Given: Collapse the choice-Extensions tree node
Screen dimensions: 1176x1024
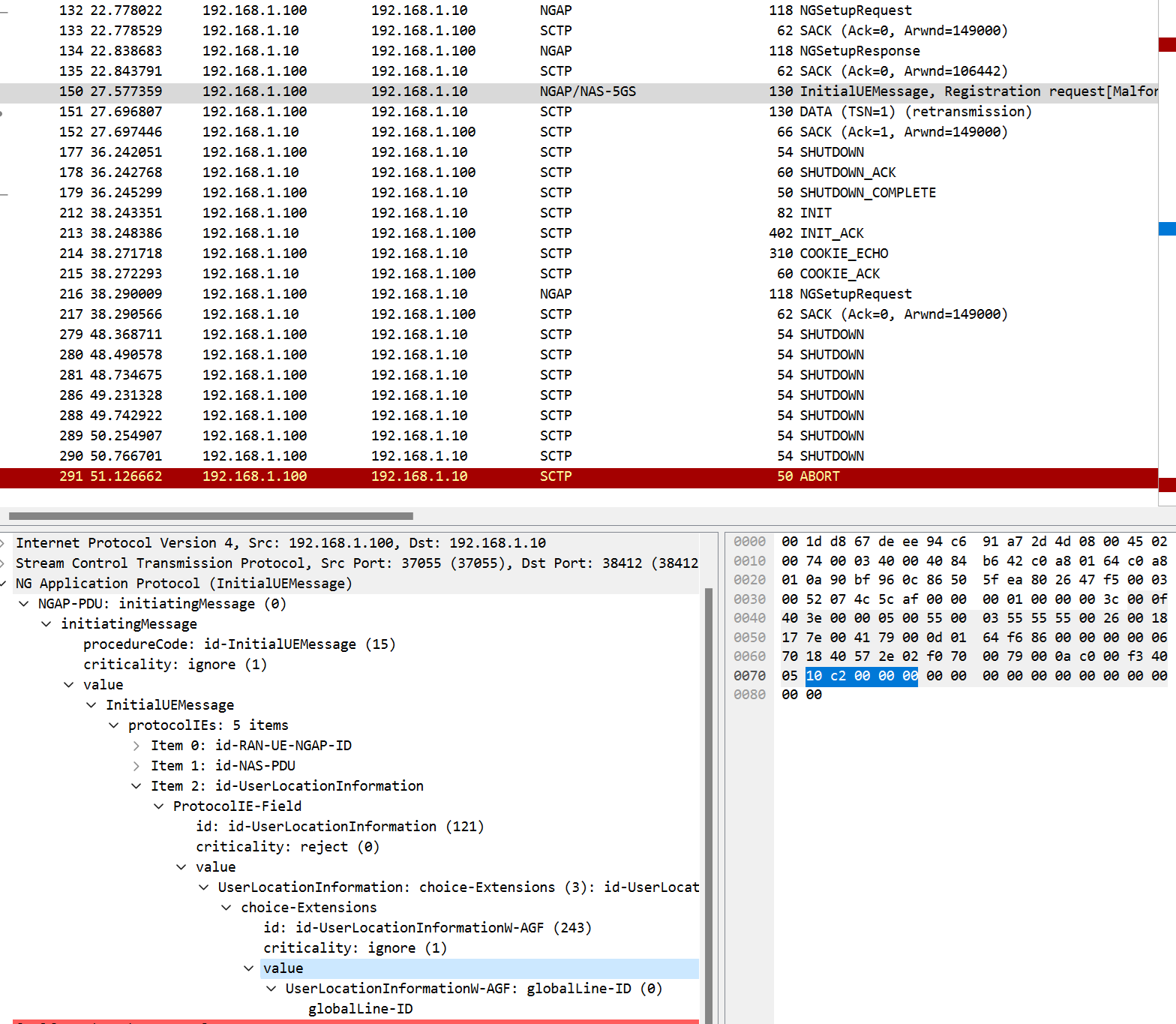Looking at the screenshot, I should (226, 908).
